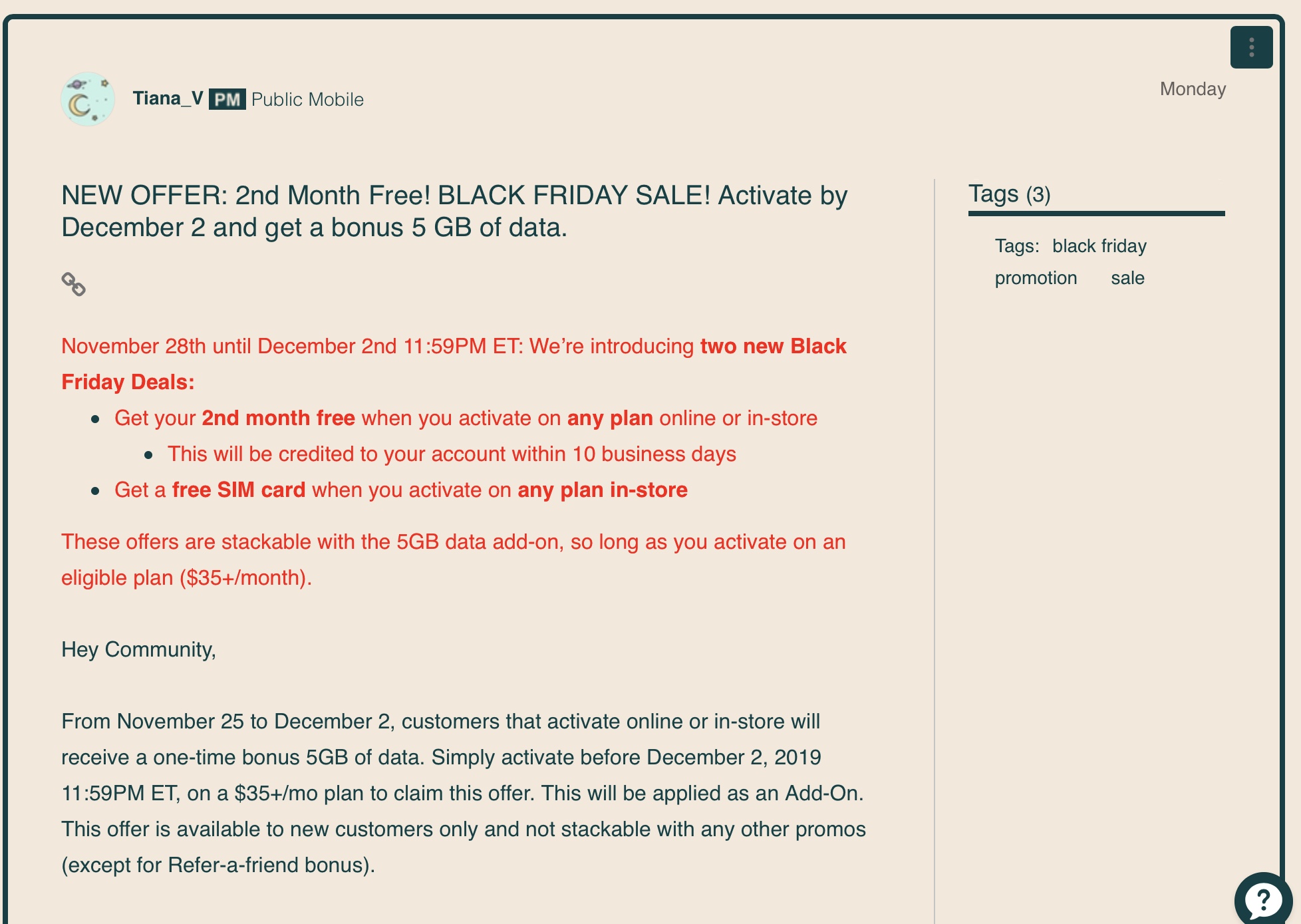Click the "Hey Community," greeting line

pos(138,649)
